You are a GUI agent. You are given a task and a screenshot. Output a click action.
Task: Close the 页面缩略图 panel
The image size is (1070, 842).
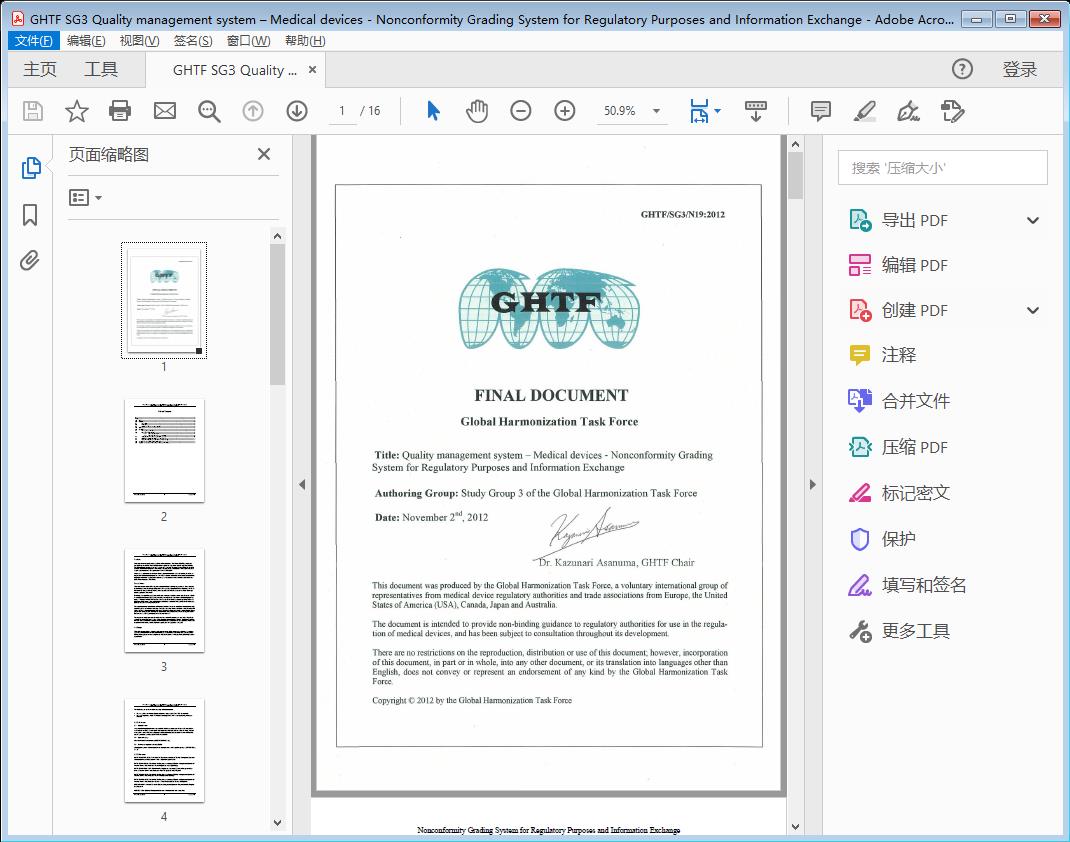point(264,154)
